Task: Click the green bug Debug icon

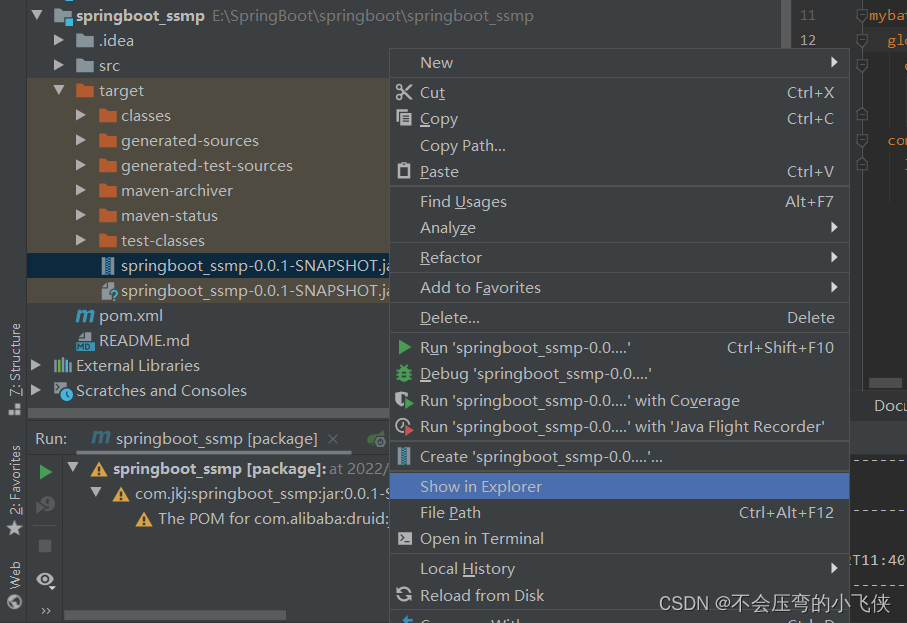Action: (x=404, y=374)
